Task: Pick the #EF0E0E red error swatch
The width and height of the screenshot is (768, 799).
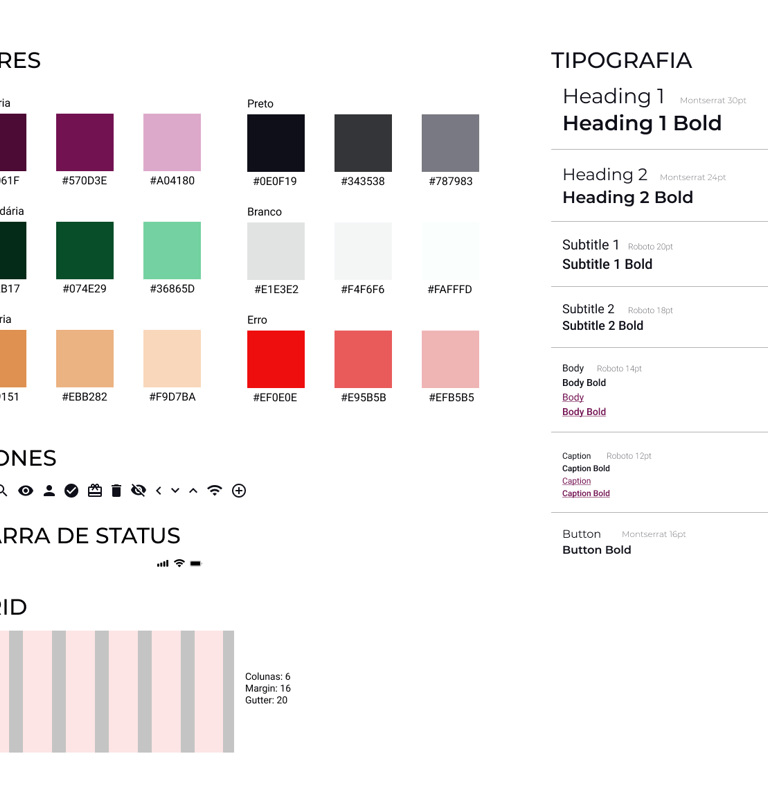Action: [x=276, y=359]
